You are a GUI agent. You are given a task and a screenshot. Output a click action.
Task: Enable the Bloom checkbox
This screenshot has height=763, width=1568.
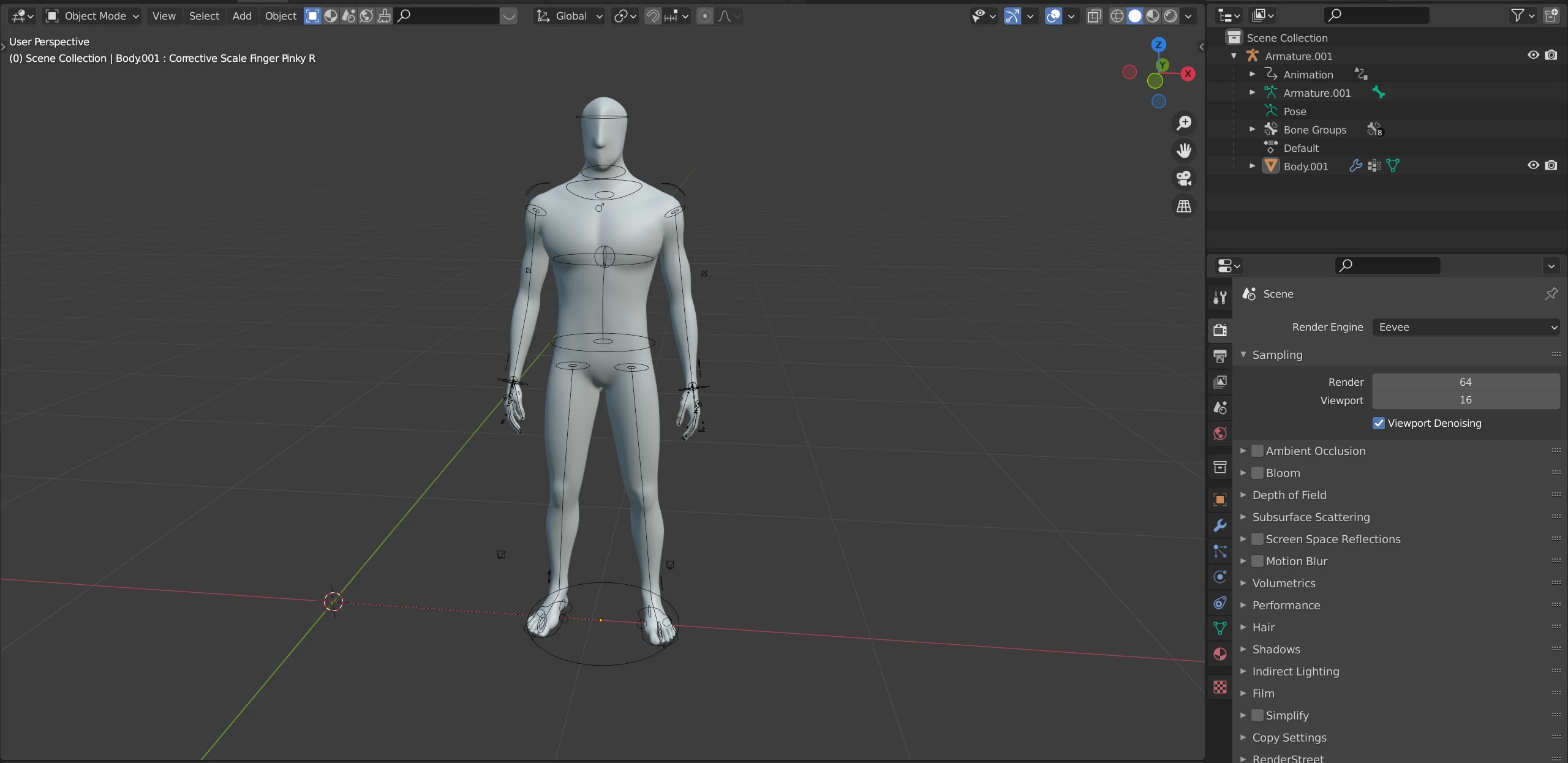tap(1257, 473)
